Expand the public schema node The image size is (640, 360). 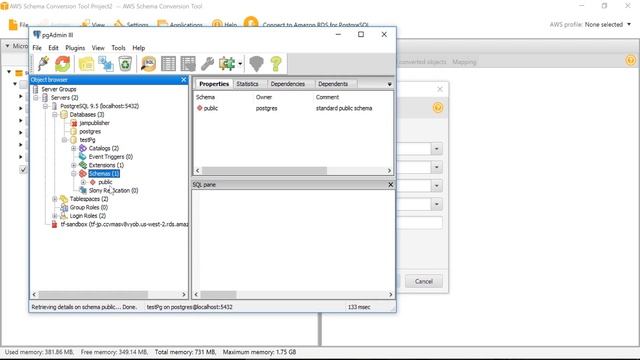tap(83, 182)
